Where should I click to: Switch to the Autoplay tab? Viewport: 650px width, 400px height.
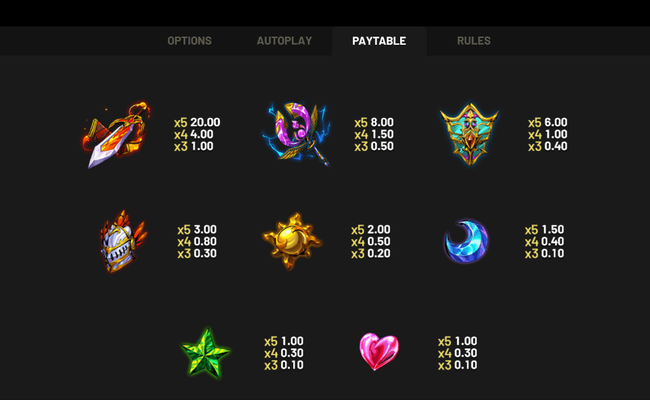pyautogui.click(x=284, y=41)
